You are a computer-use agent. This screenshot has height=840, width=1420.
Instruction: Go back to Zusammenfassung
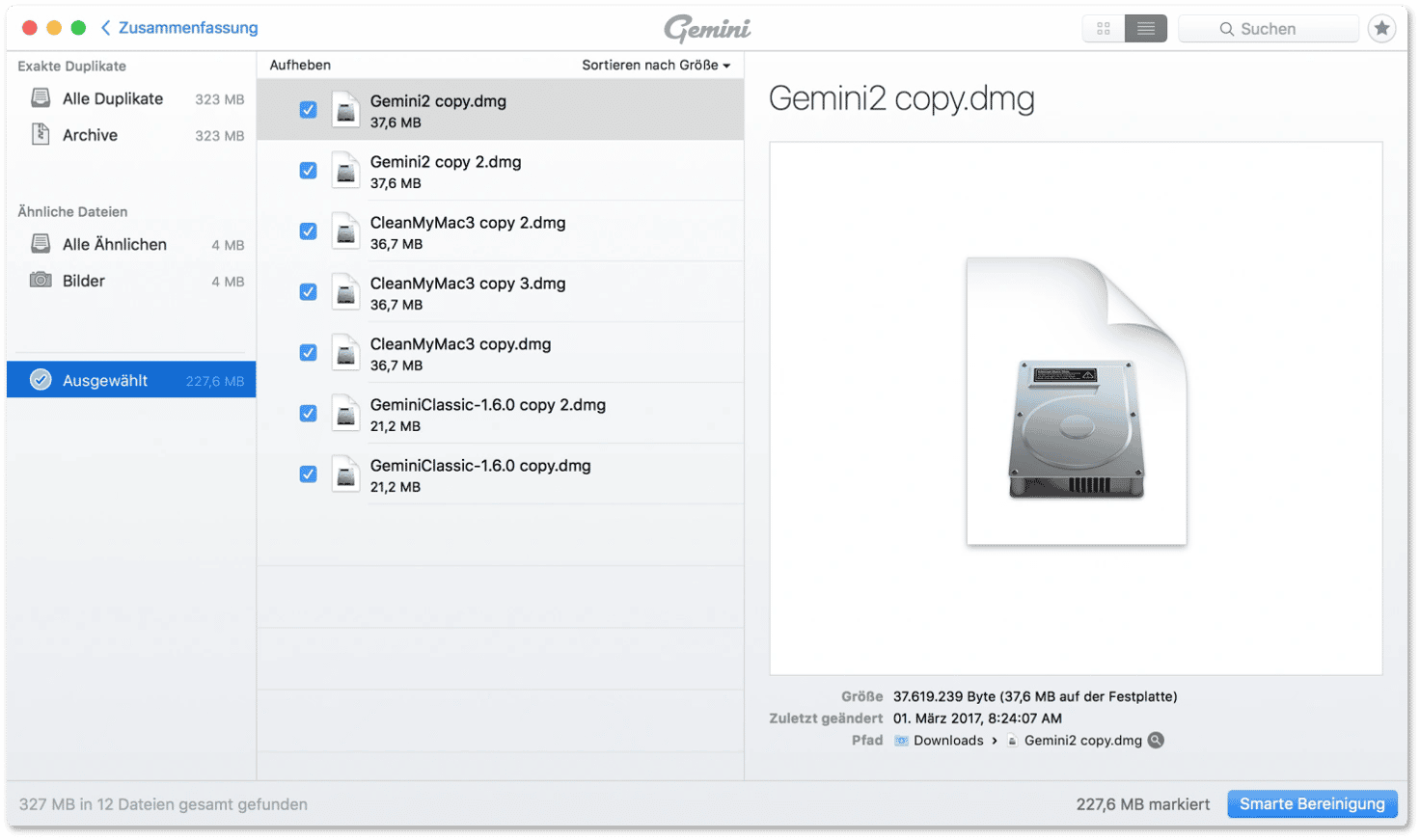click(179, 28)
